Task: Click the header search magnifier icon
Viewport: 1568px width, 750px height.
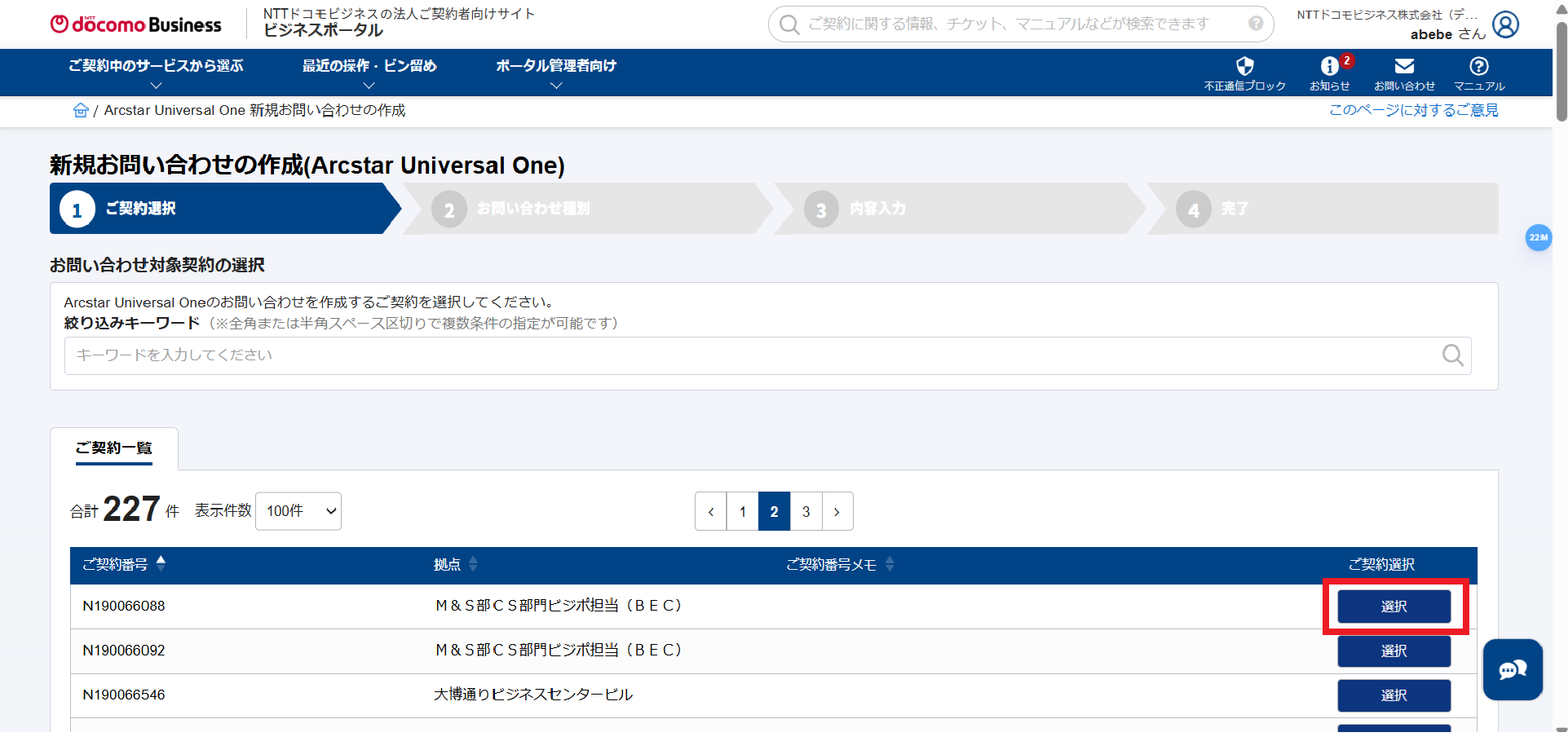Action: coord(788,24)
